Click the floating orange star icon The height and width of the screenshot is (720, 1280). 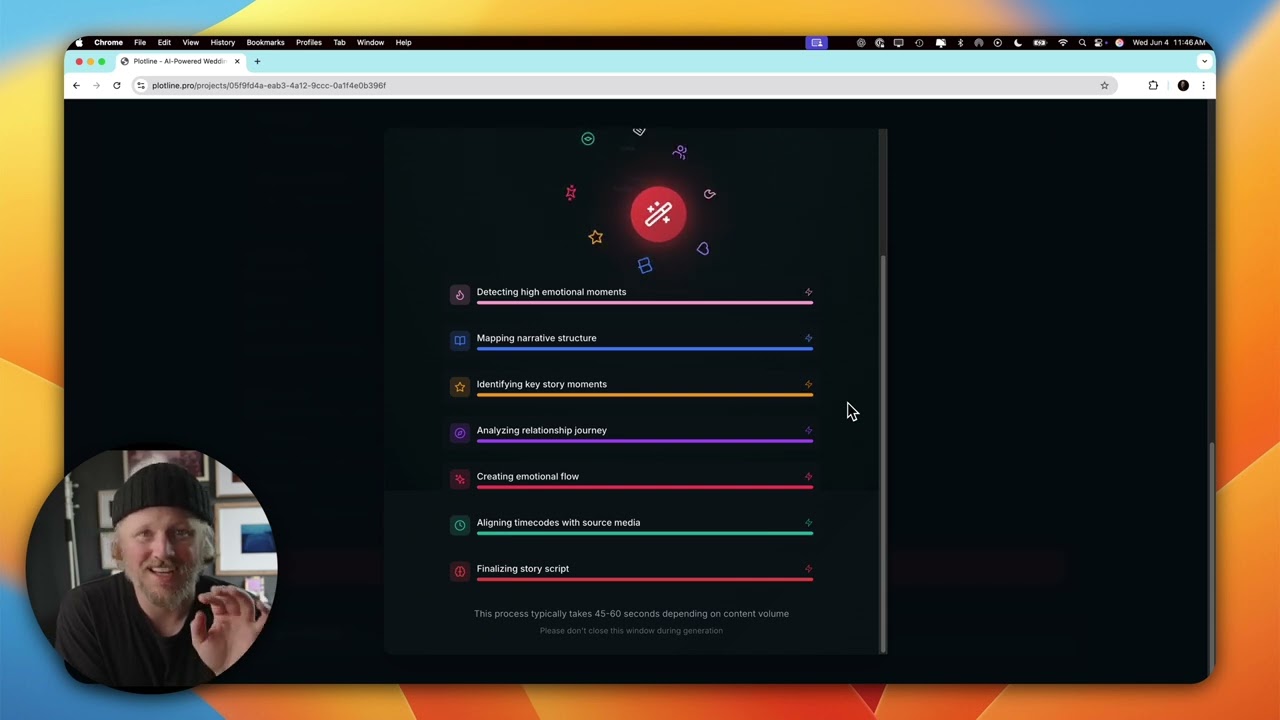click(x=596, y=237)
